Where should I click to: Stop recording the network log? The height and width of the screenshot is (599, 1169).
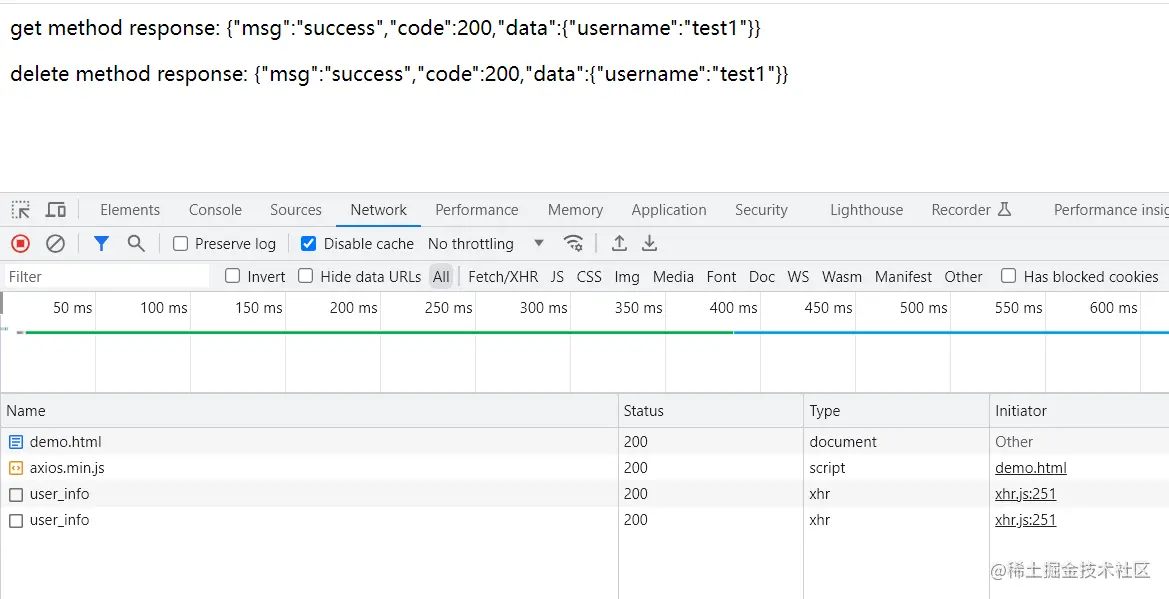click(x=20, y=243)
